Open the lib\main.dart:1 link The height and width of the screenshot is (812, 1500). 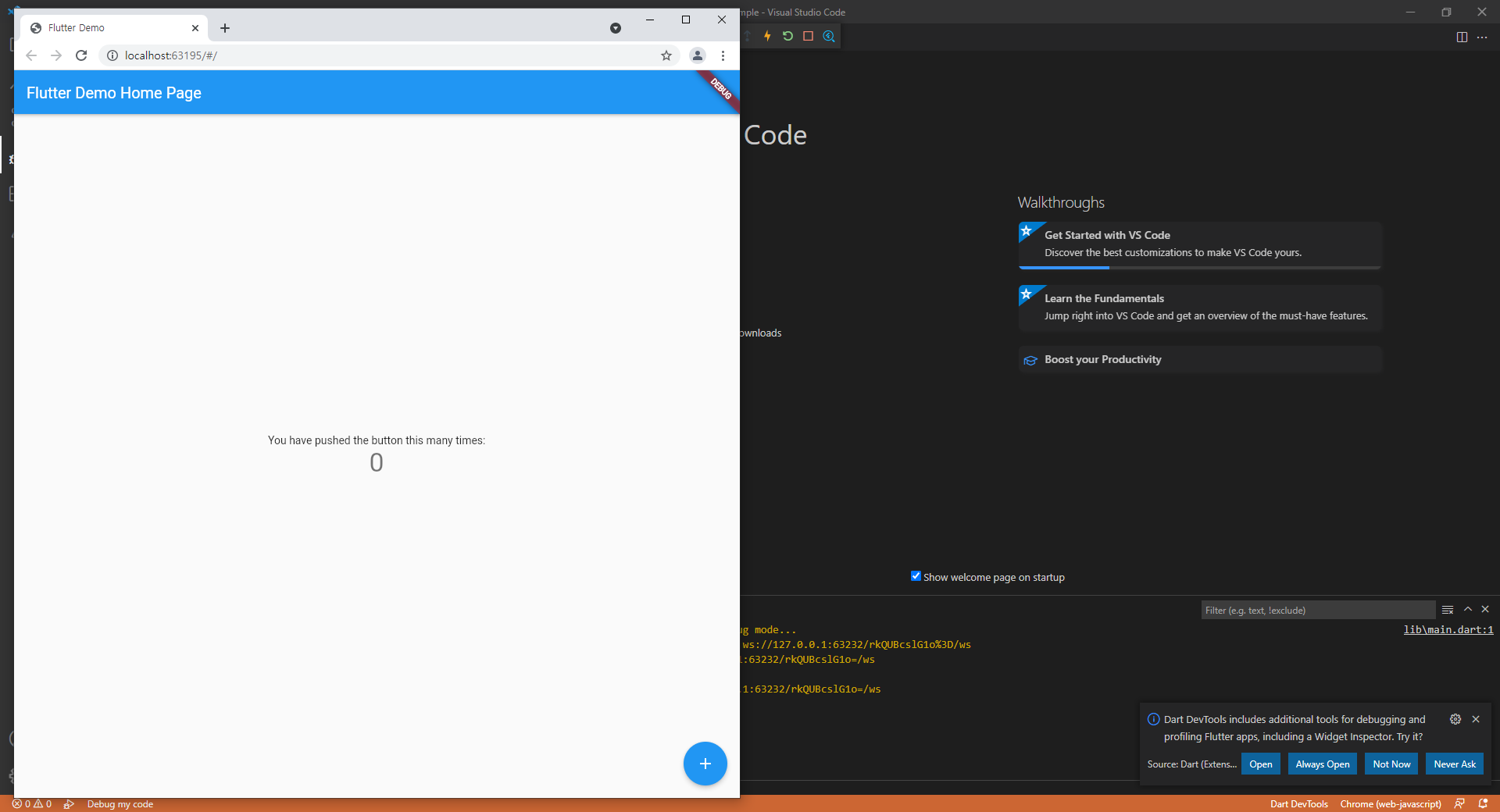coord(1448,630)
